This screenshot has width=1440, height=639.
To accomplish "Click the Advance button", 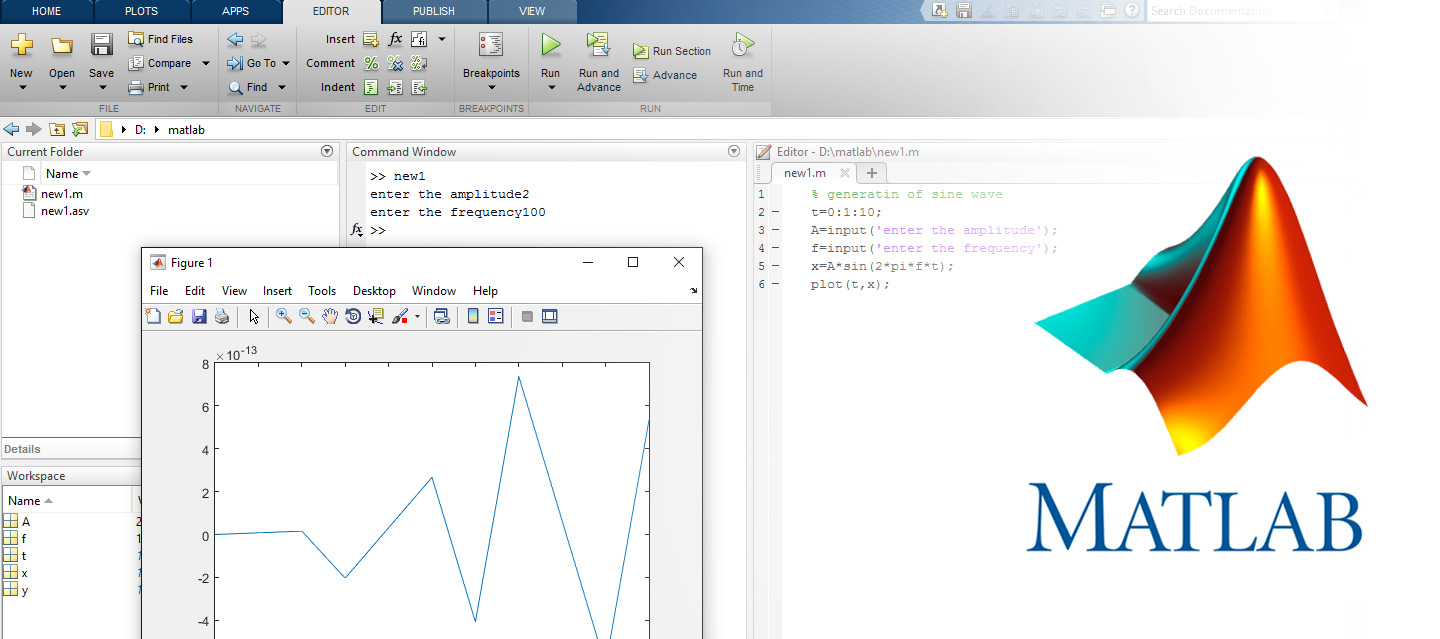I will click(x=665, y=75).
